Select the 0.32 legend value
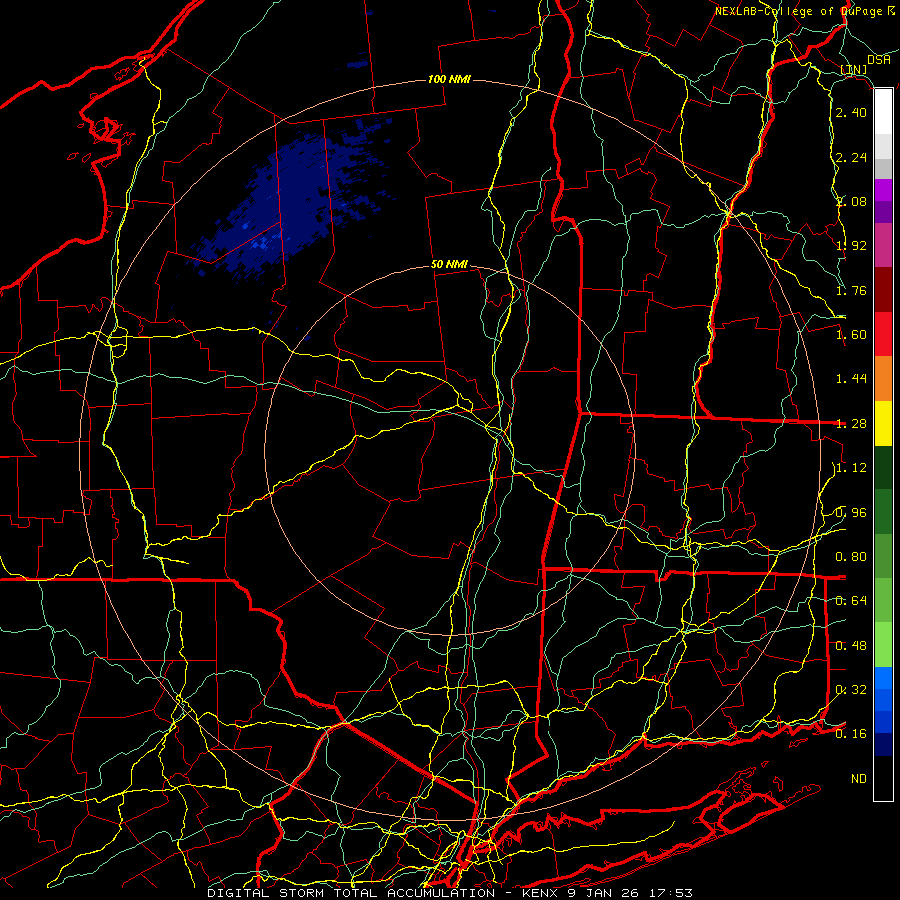The height and width of the screenshot is (900, 900). pyautogui.click(x=851, y=690)
